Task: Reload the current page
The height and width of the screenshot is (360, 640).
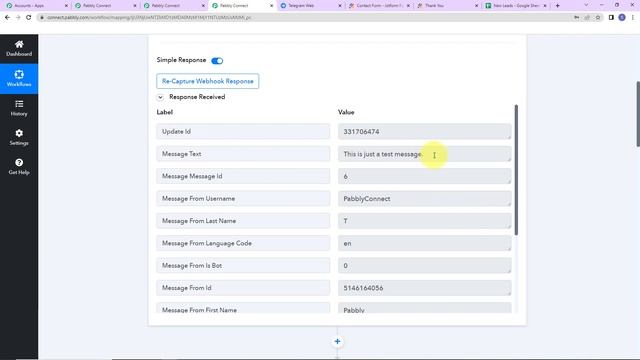Action: tap(29, 18)
